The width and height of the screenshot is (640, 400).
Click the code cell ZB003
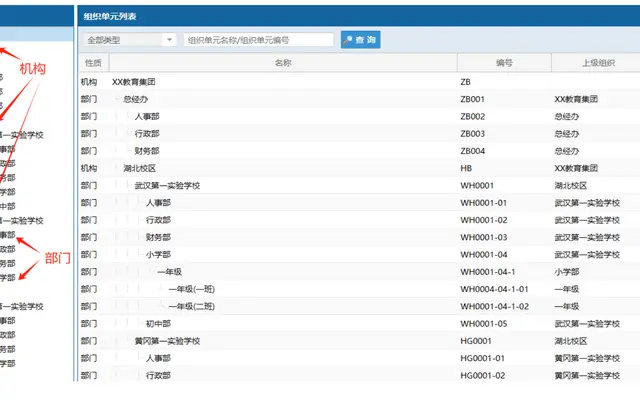tap(473, 133)
